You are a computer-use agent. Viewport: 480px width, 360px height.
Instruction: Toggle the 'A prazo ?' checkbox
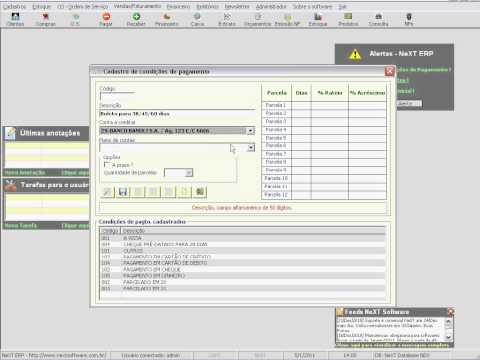tap(107, 165)
